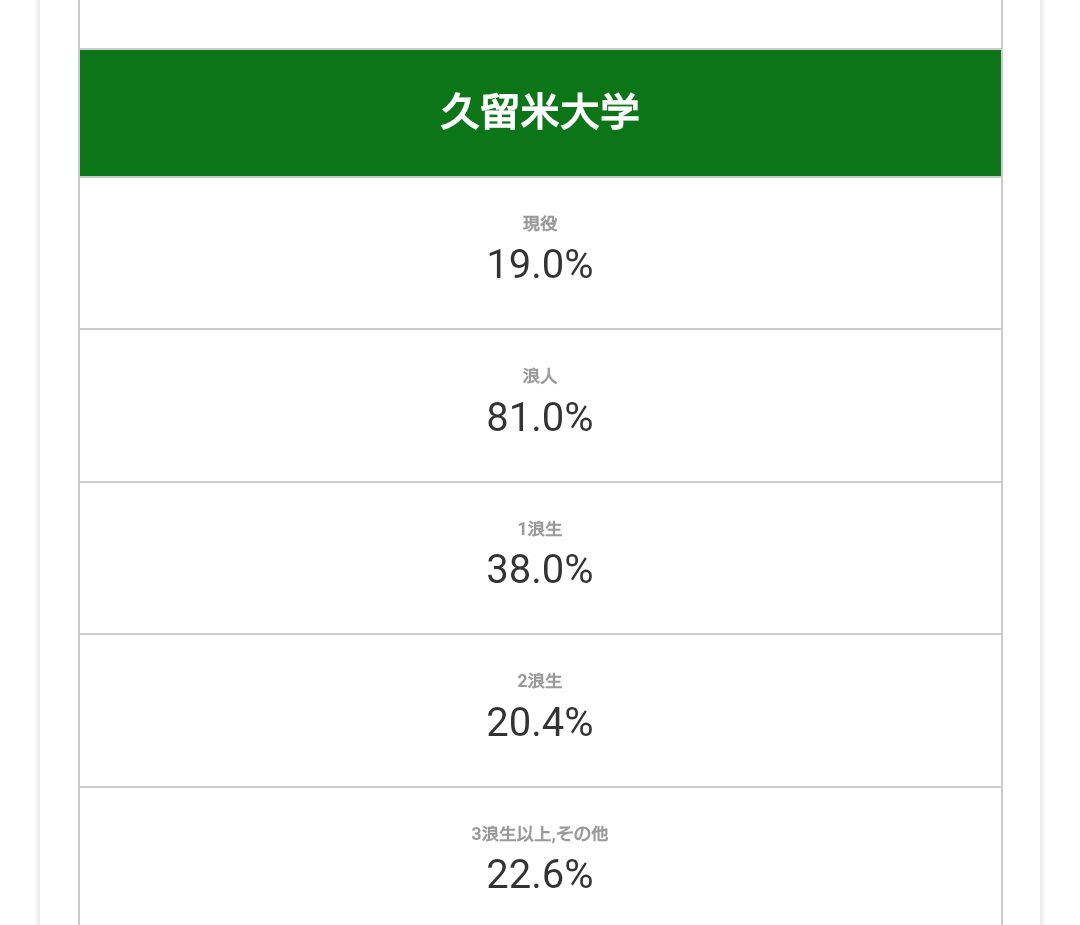This screenshot has width=1080, height=925.
Task: Click the 久留米大学 header title
Action: [x=540, y=114]
